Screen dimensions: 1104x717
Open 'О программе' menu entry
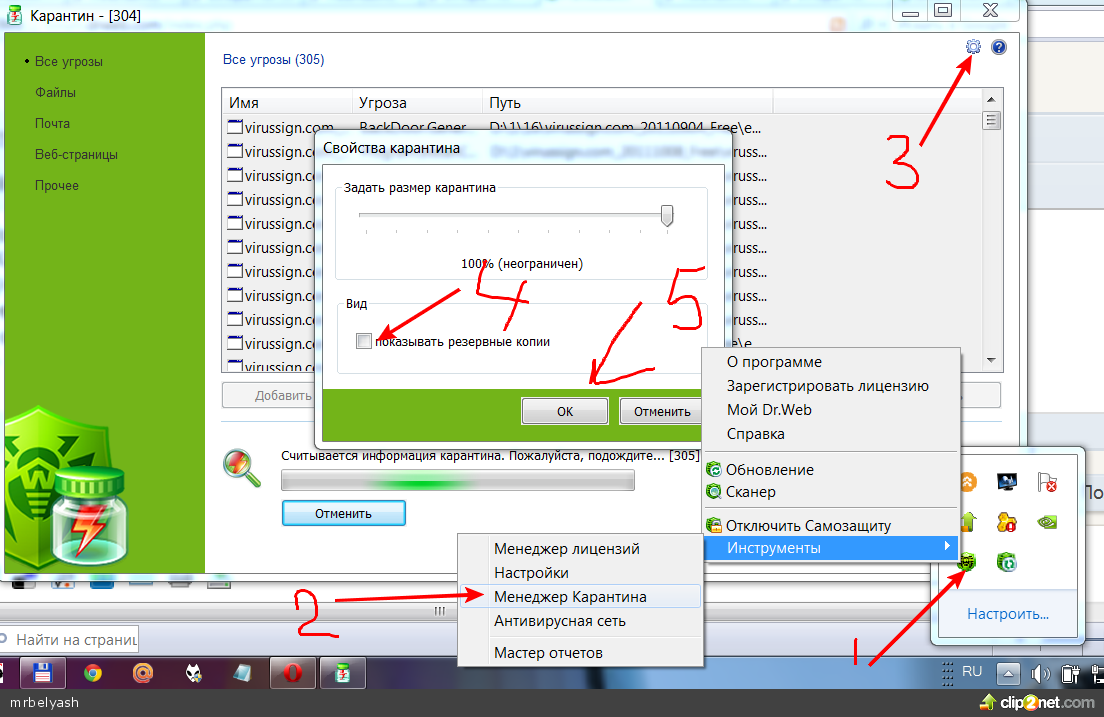(x=774, y=362)
